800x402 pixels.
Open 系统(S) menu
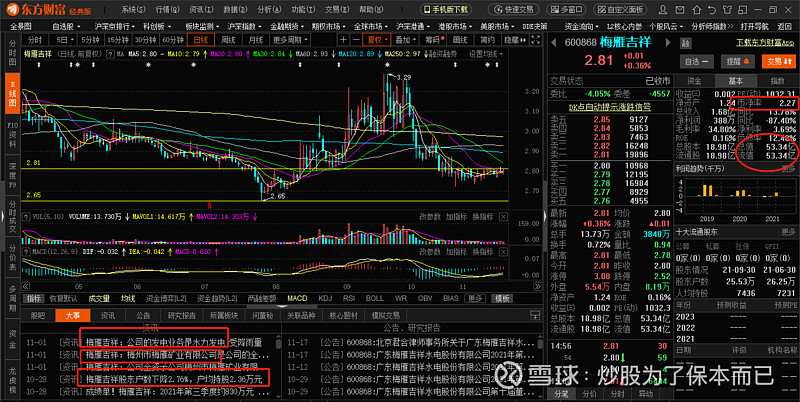(x=134, y=9)
